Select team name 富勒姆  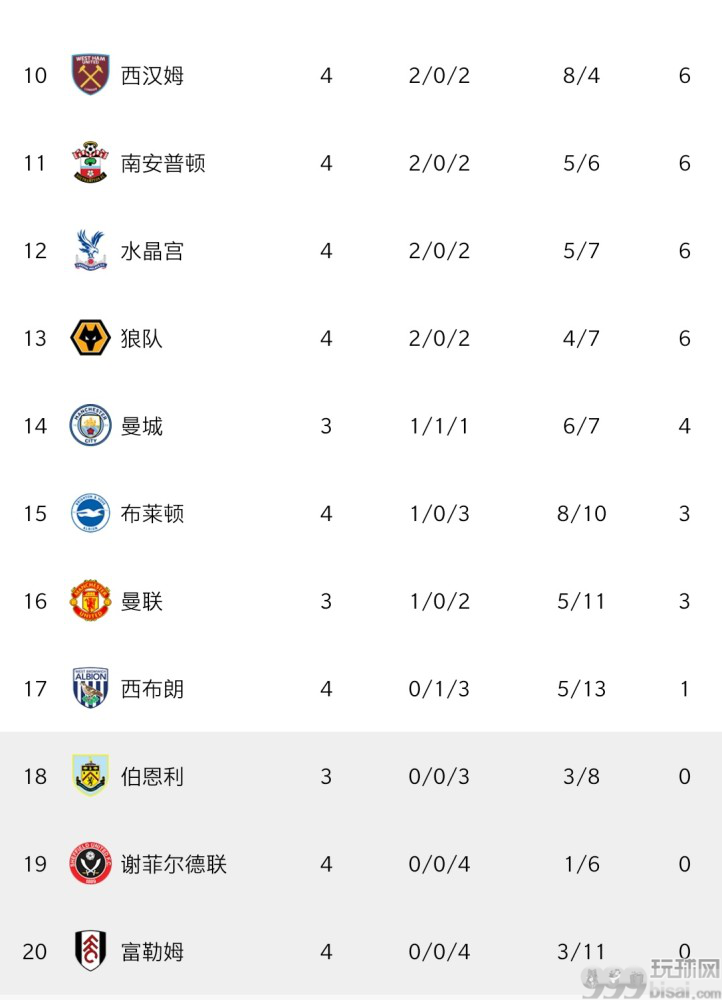[152, 952]
